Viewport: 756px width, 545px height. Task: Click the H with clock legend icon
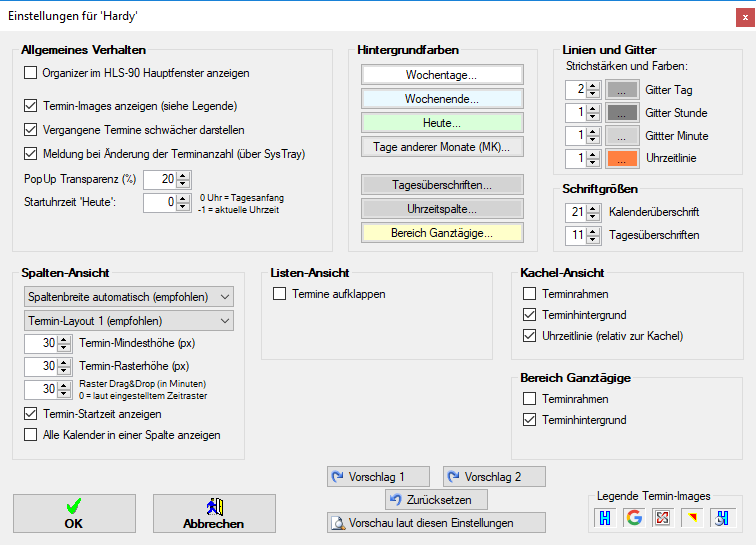pyautogui.click(x=718, y=517)
